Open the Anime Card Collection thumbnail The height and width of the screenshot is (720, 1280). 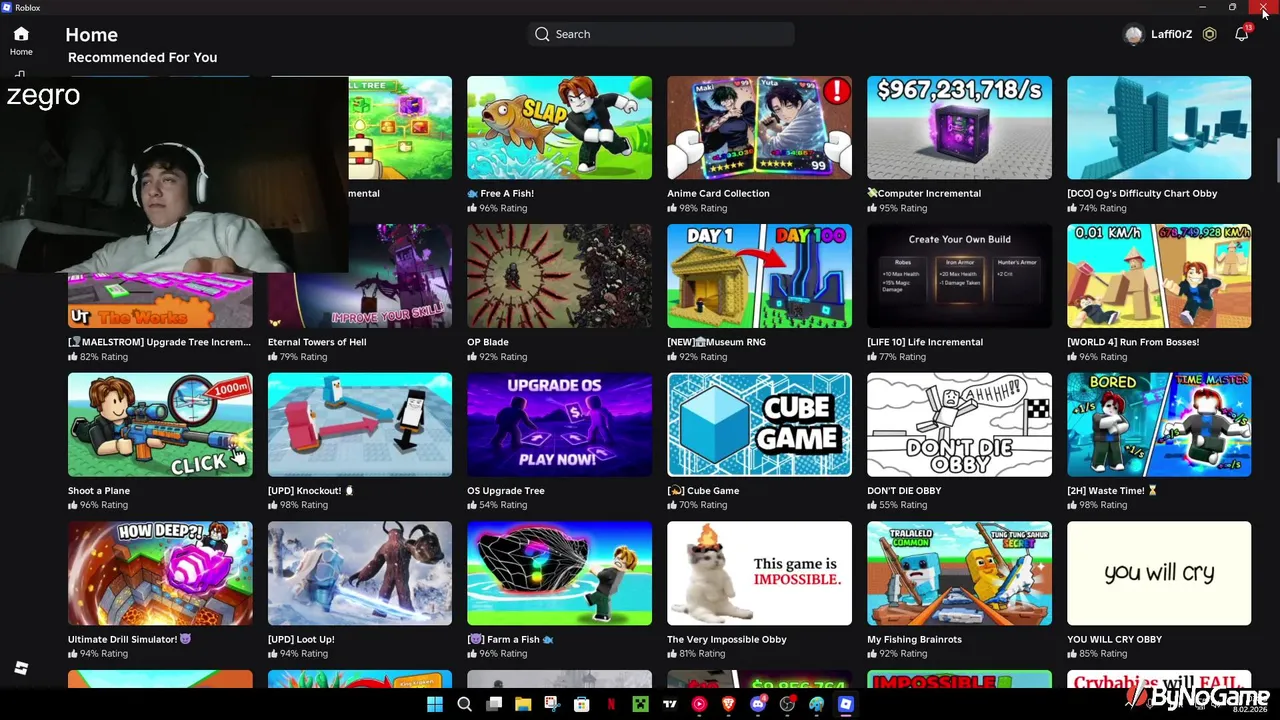tap(759, 128)
